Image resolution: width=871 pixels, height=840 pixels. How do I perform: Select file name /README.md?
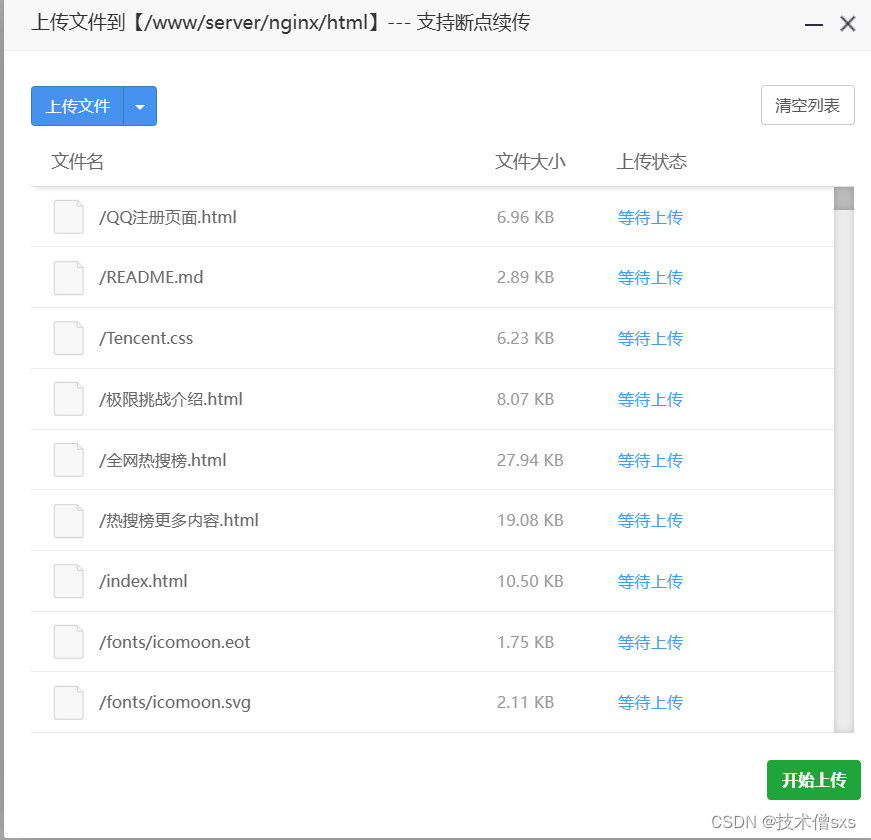click(x=151, y=277)
